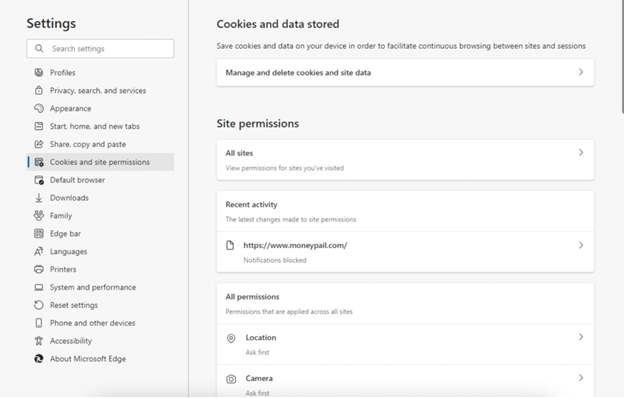Open System and performance

[100, 287]
